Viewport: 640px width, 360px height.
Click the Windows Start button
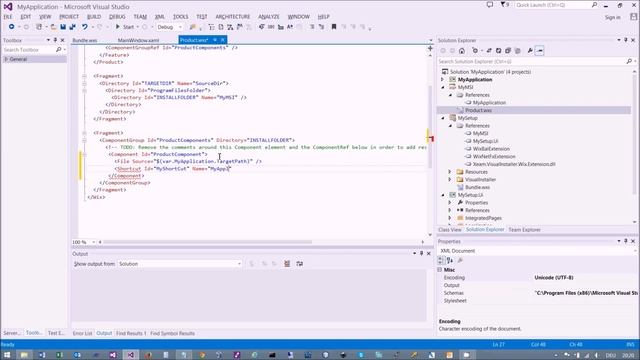tap(7, 355)
